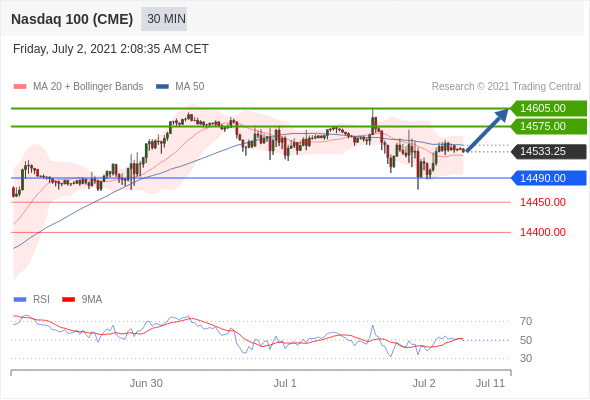Toggle the 9MA legend label
This screenshot has height=400, width=590.
click(x=92, y=300)
